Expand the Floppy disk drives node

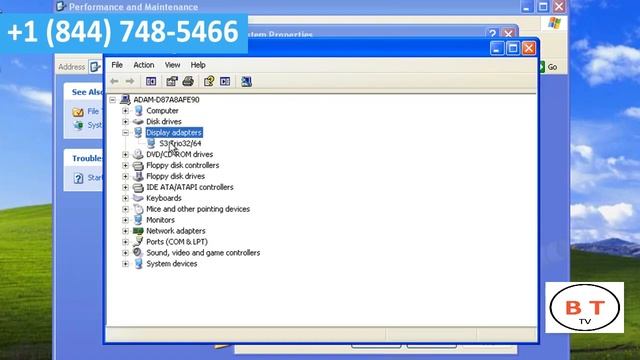point(125,176)
